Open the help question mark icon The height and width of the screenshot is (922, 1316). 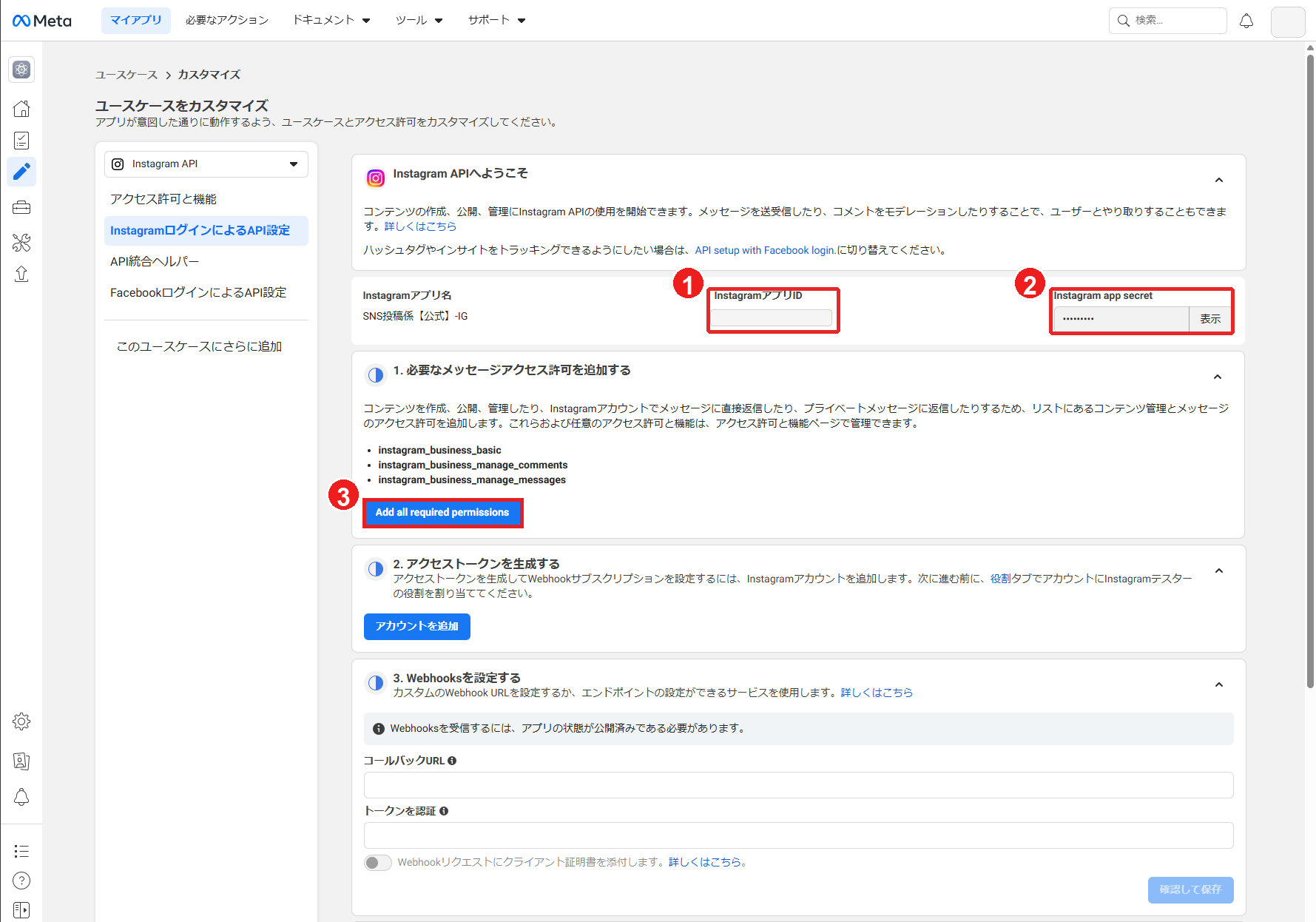(21, 881)
